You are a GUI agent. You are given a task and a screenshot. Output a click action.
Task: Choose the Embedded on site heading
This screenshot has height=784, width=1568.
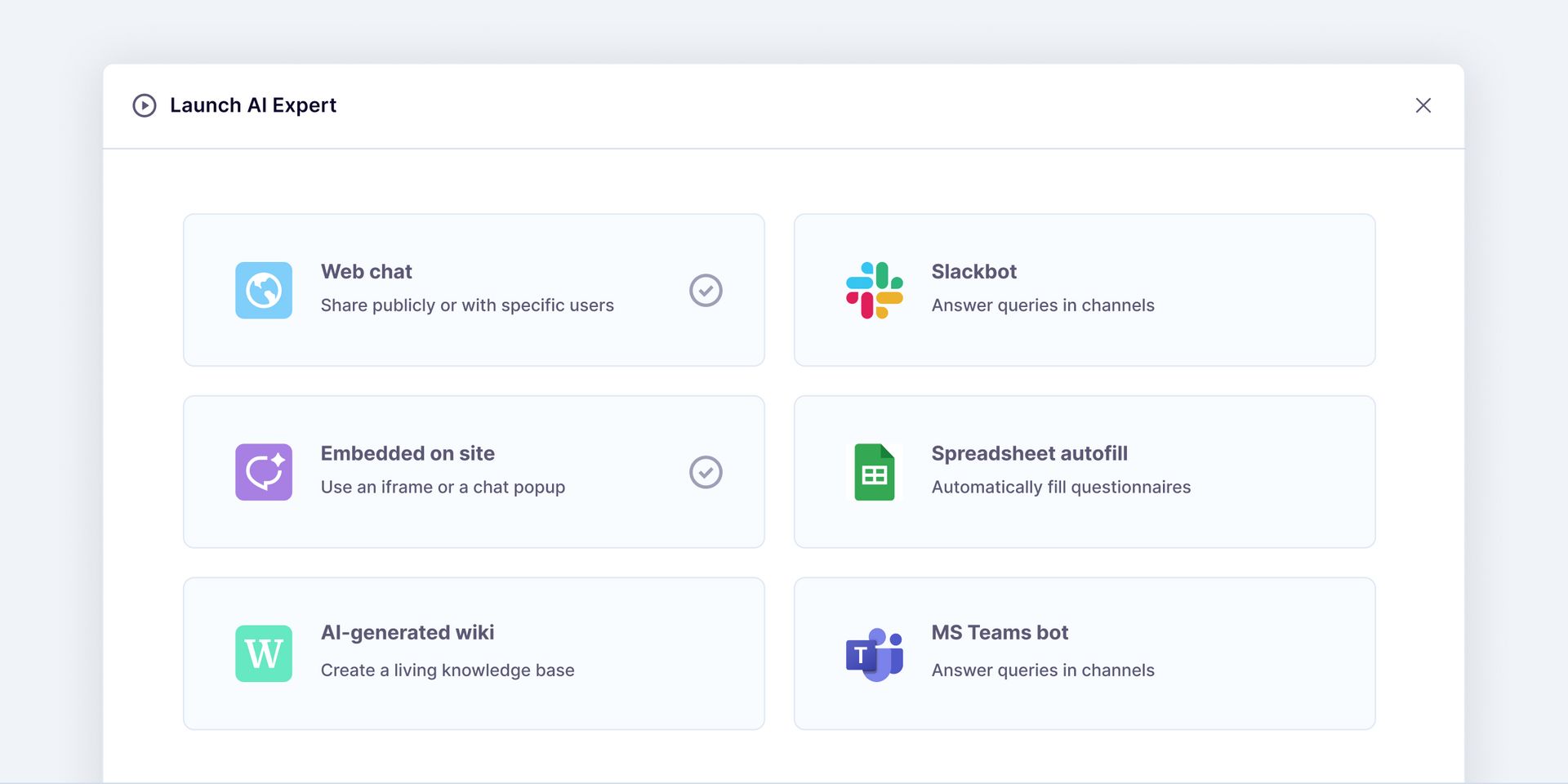coord(408,453)
